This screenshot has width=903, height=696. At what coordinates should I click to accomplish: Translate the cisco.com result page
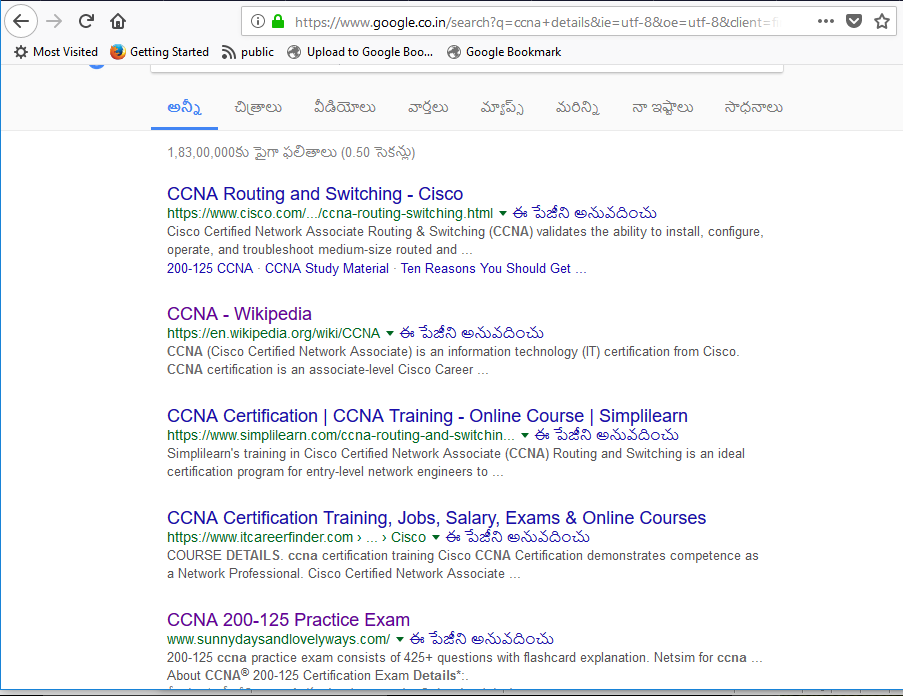pyautogui.click(x=585, y=213)
